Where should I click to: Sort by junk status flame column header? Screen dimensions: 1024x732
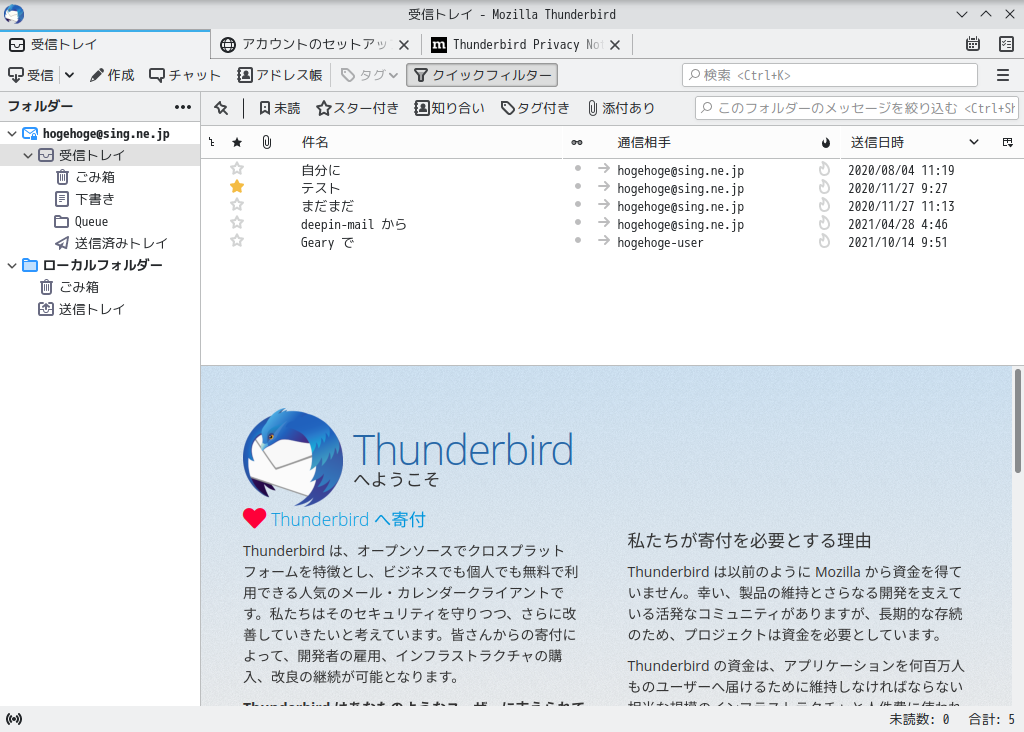point(825,142)
